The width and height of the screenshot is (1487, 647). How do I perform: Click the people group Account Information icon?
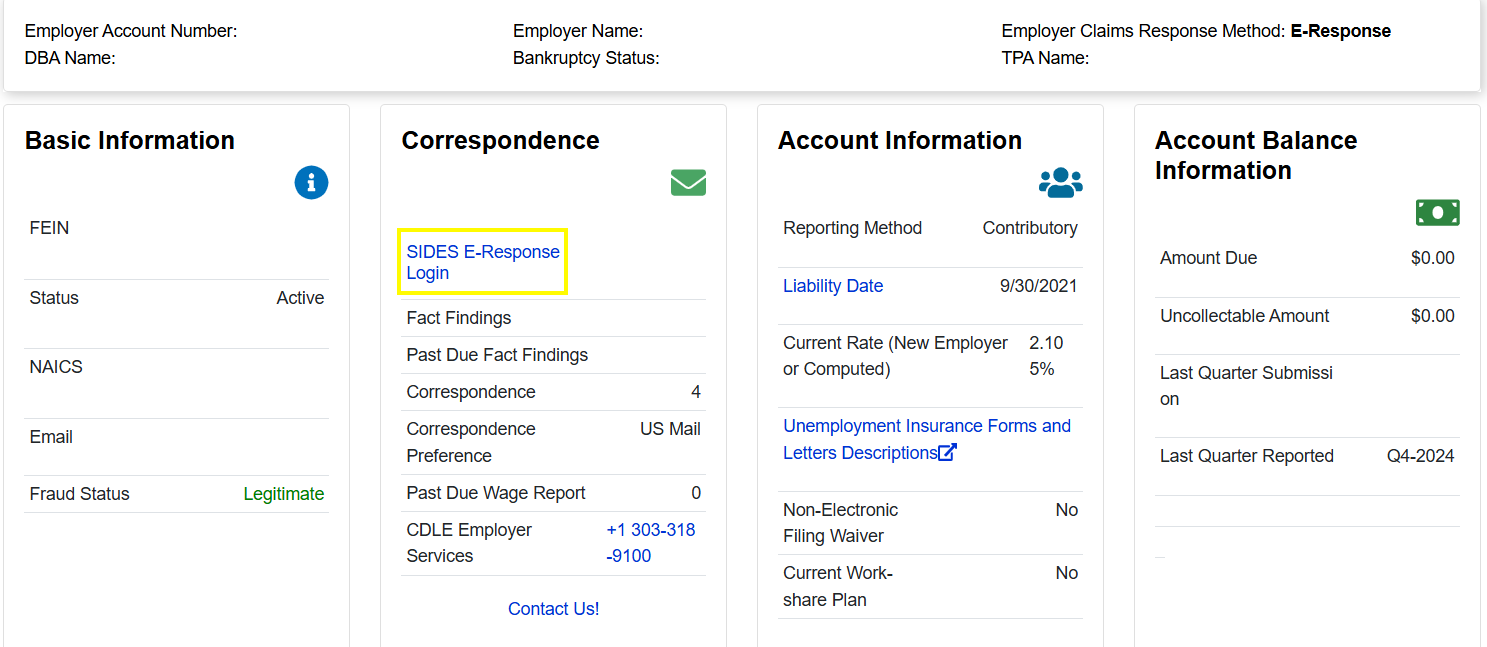pos(1060,183)
